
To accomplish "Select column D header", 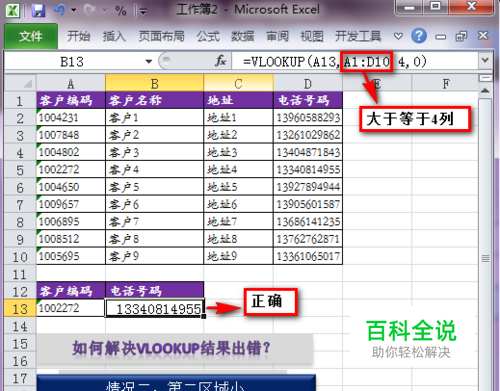I will (308, 83).
